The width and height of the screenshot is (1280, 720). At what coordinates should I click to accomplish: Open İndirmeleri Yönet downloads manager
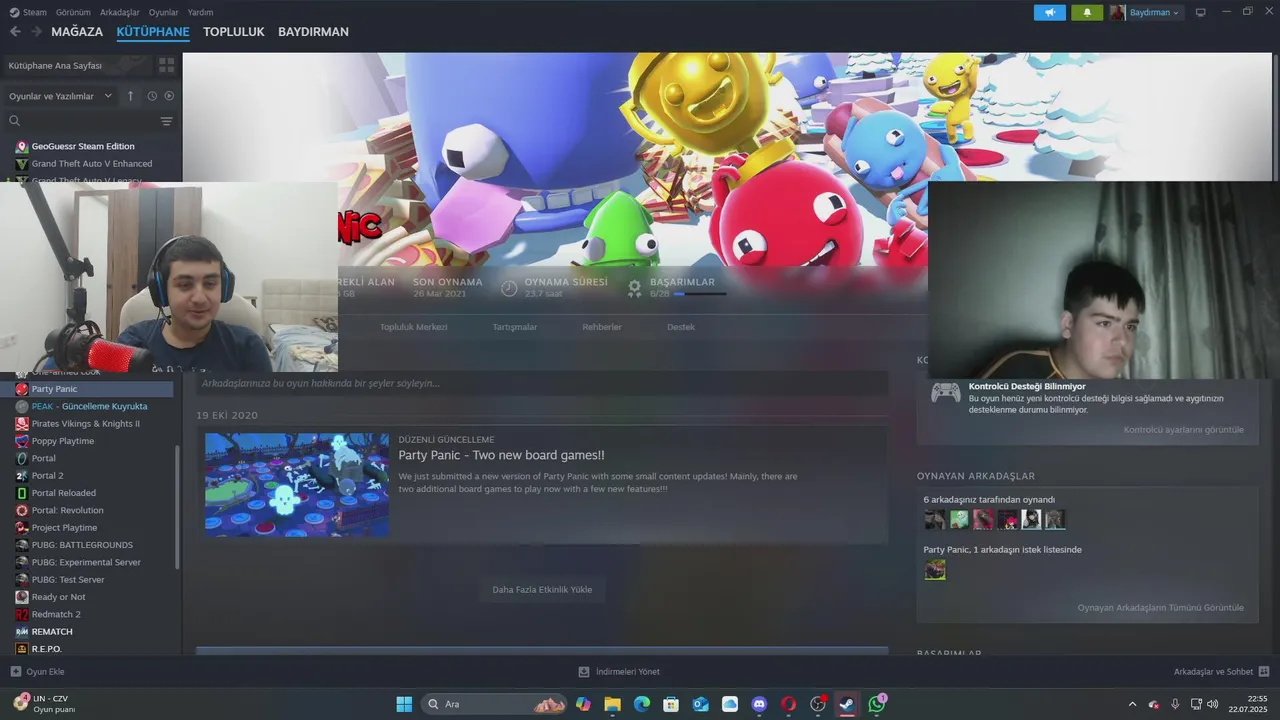619,672
